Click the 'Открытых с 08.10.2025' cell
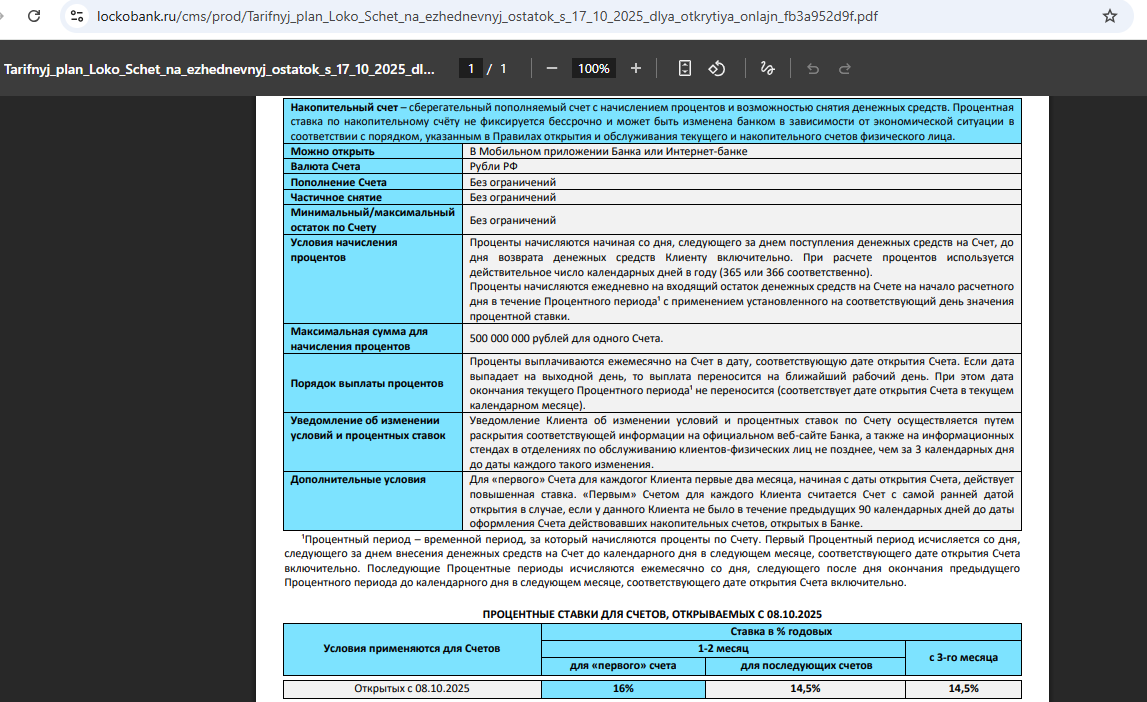The height and width of the screenshot is (702, 1147). pyautogui.click(x=412, y=689)
